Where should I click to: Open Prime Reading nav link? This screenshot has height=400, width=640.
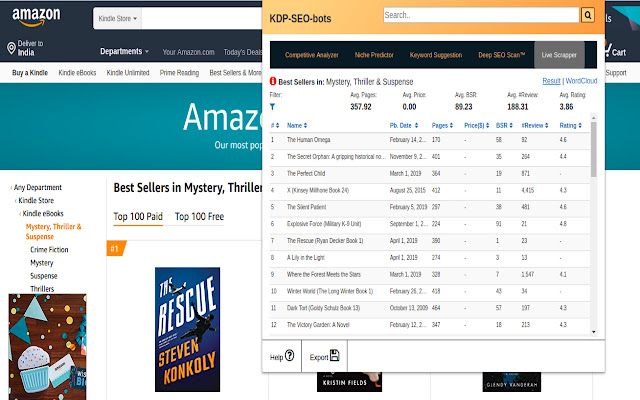(179, 73)
